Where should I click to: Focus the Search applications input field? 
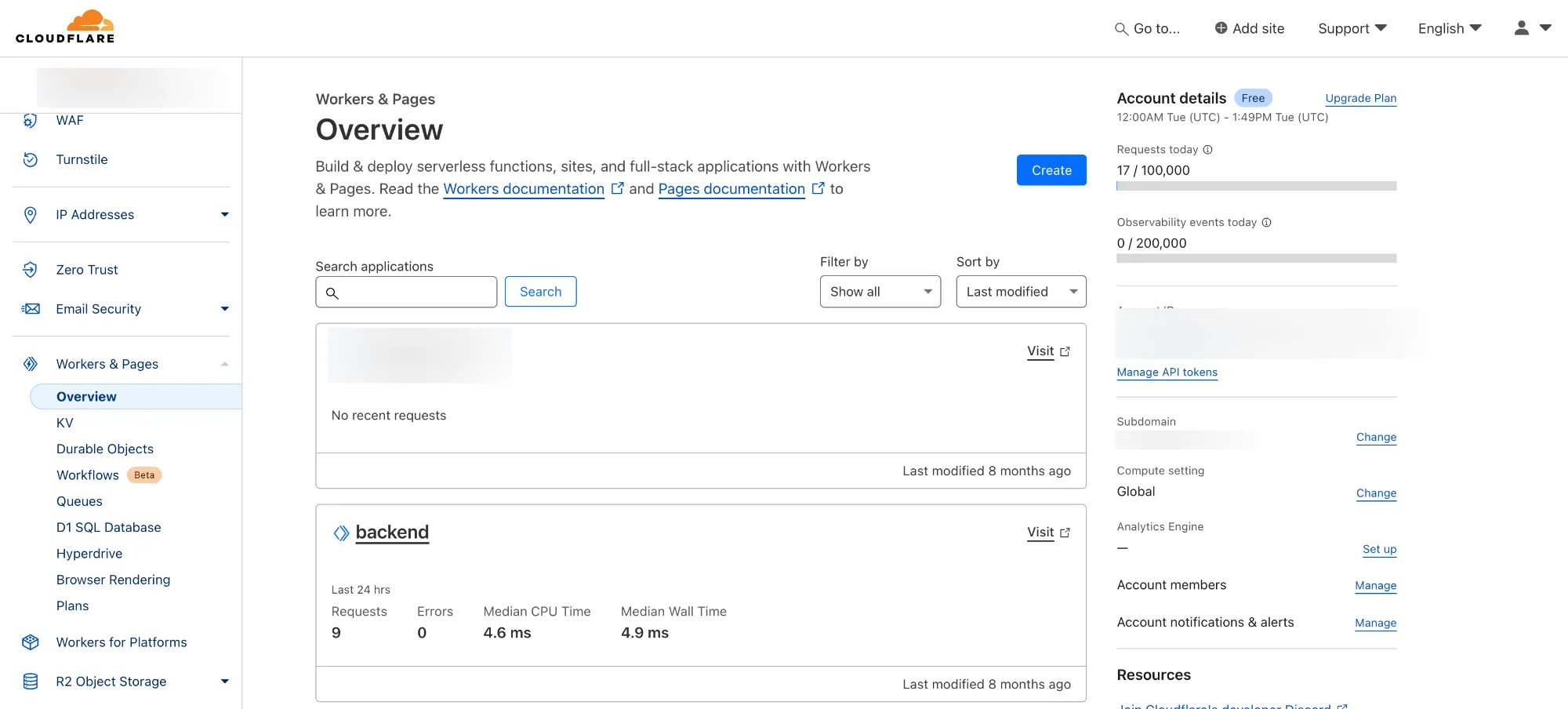[x=406, y=292]
